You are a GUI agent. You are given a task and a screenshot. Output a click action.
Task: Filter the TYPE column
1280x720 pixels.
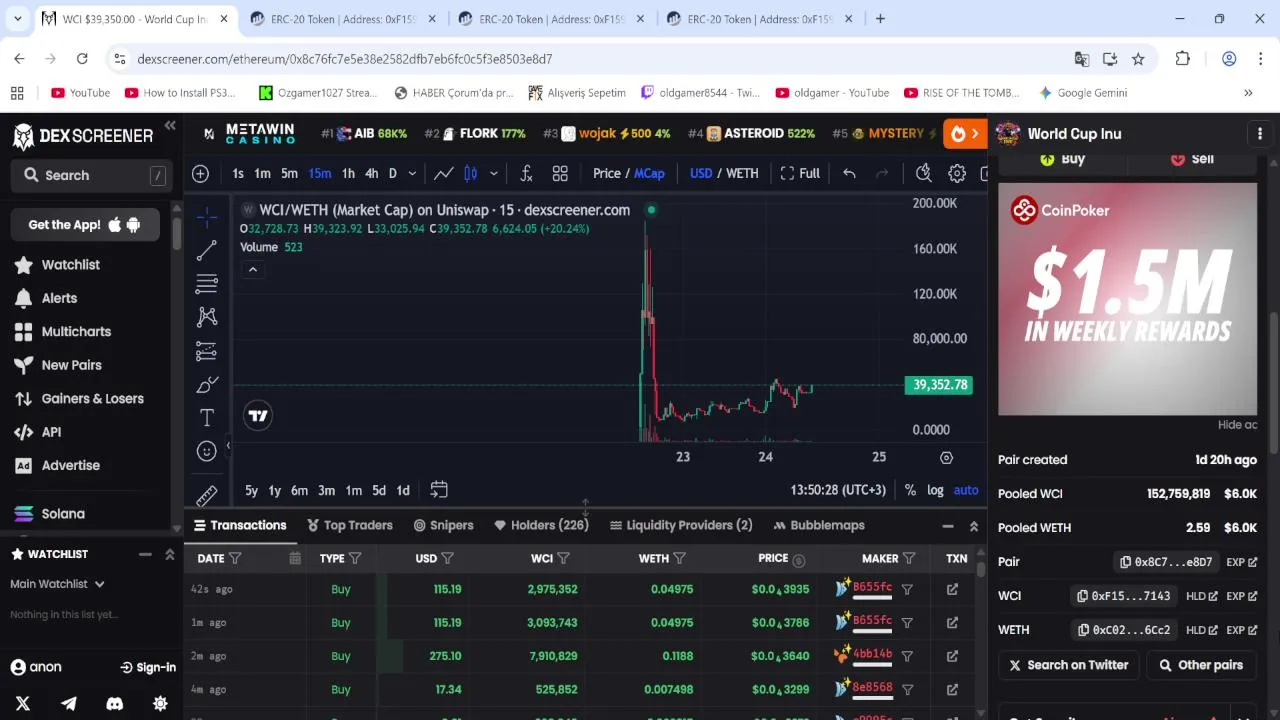tap(355, 559)
